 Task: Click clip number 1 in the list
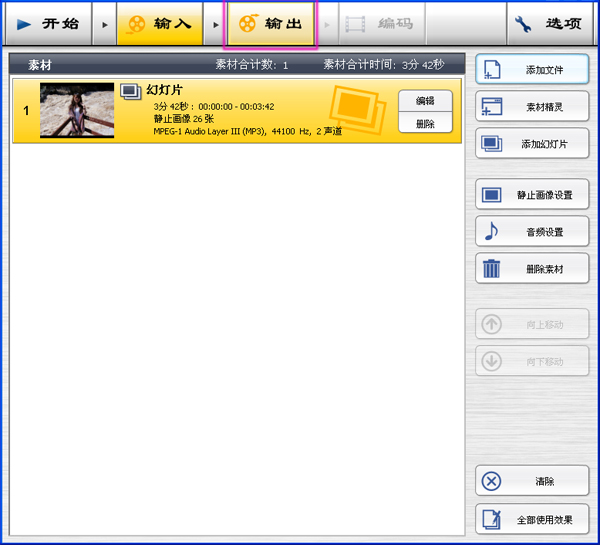[x=26, y=111]
